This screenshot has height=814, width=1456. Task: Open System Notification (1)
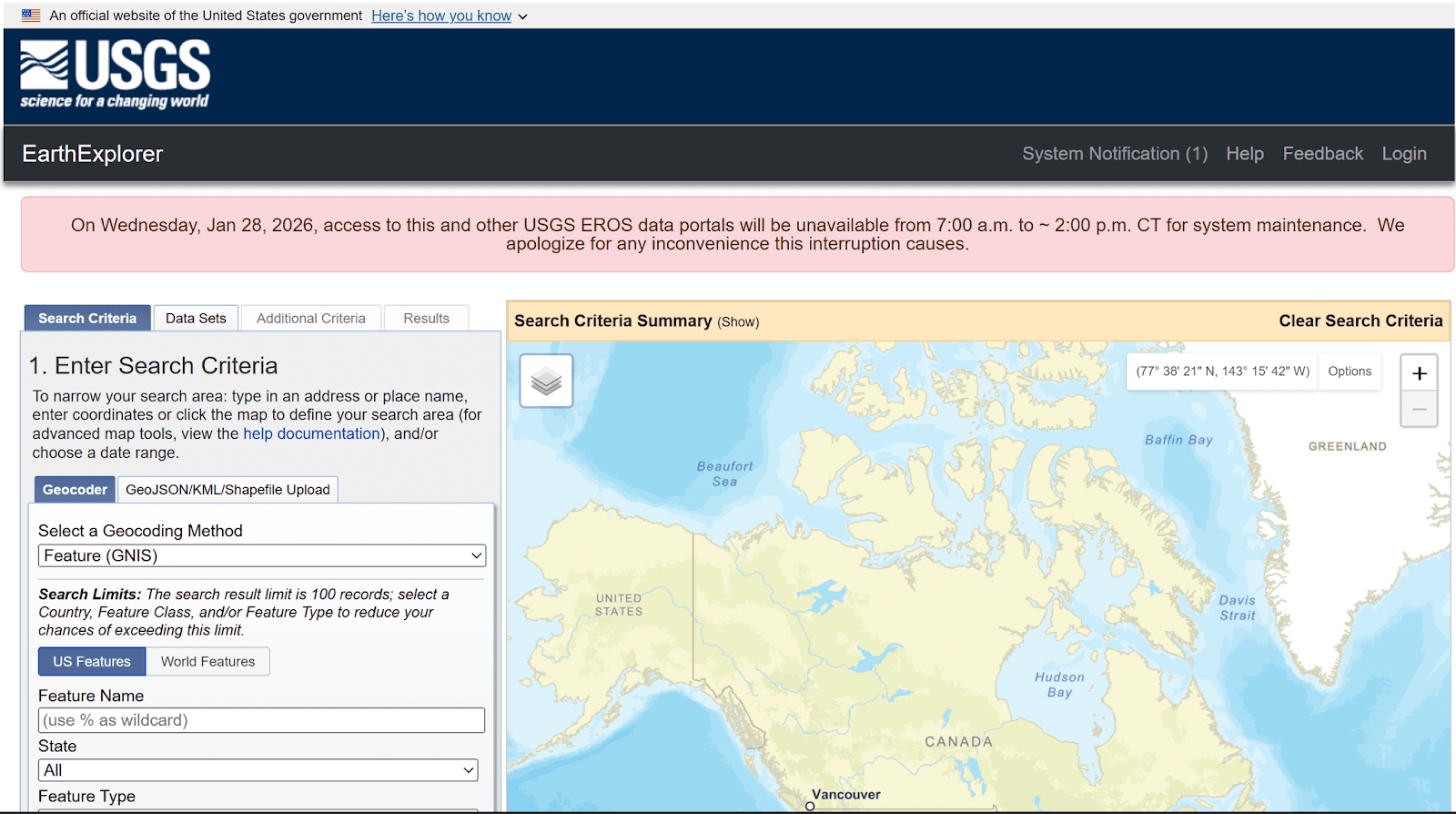[x=1115, y=154]
